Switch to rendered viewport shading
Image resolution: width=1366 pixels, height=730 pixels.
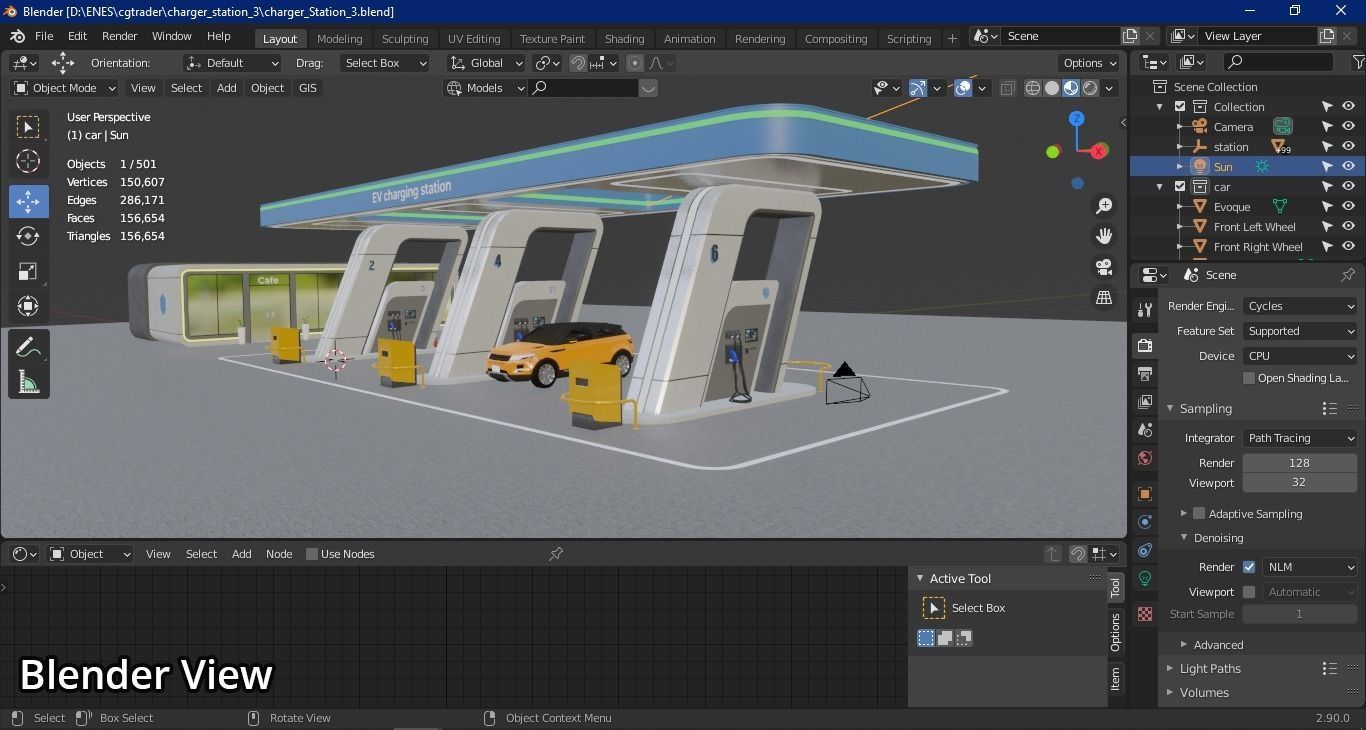(1090, 88)
